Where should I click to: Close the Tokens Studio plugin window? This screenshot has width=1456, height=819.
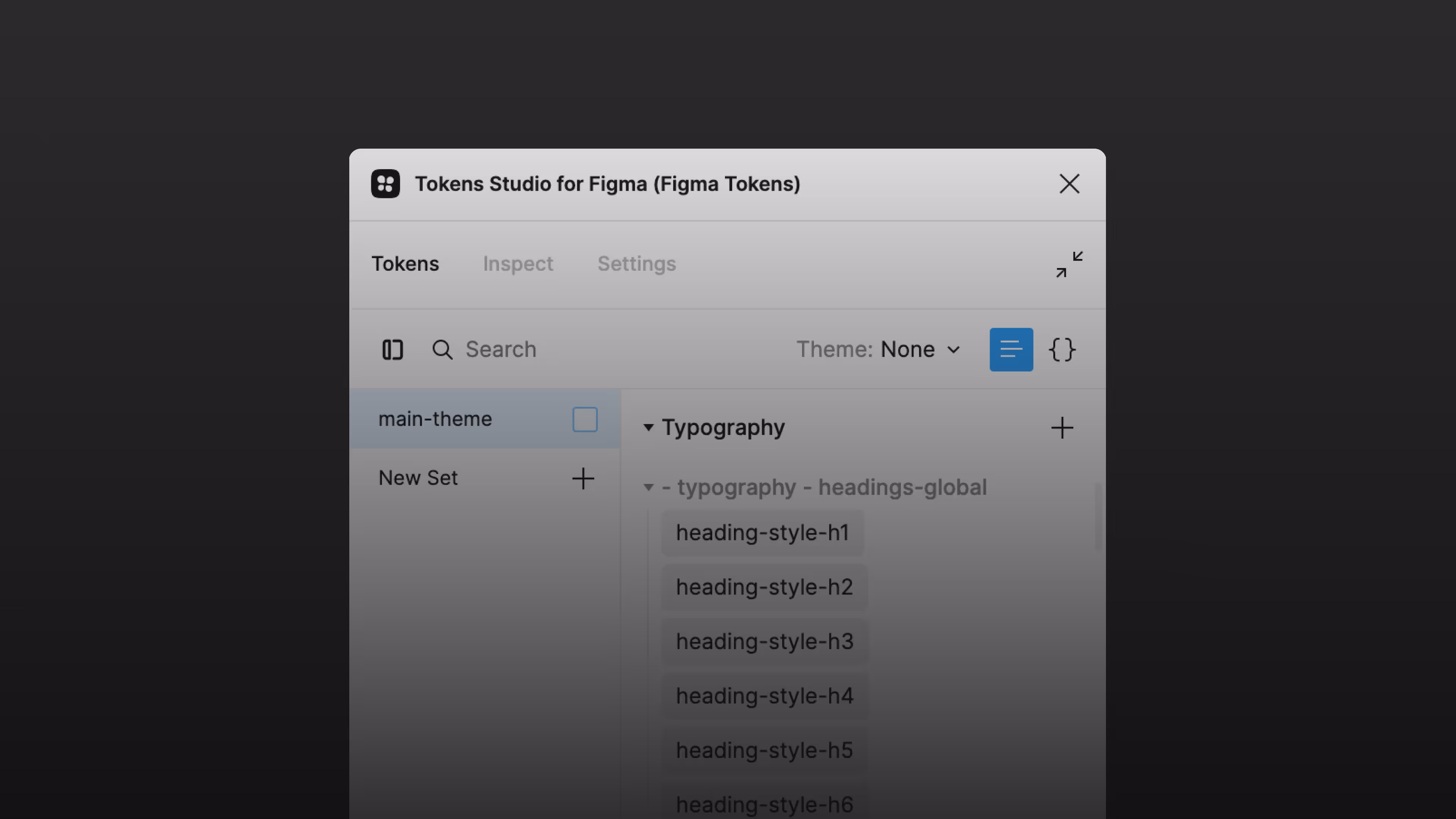(1069, 184)
